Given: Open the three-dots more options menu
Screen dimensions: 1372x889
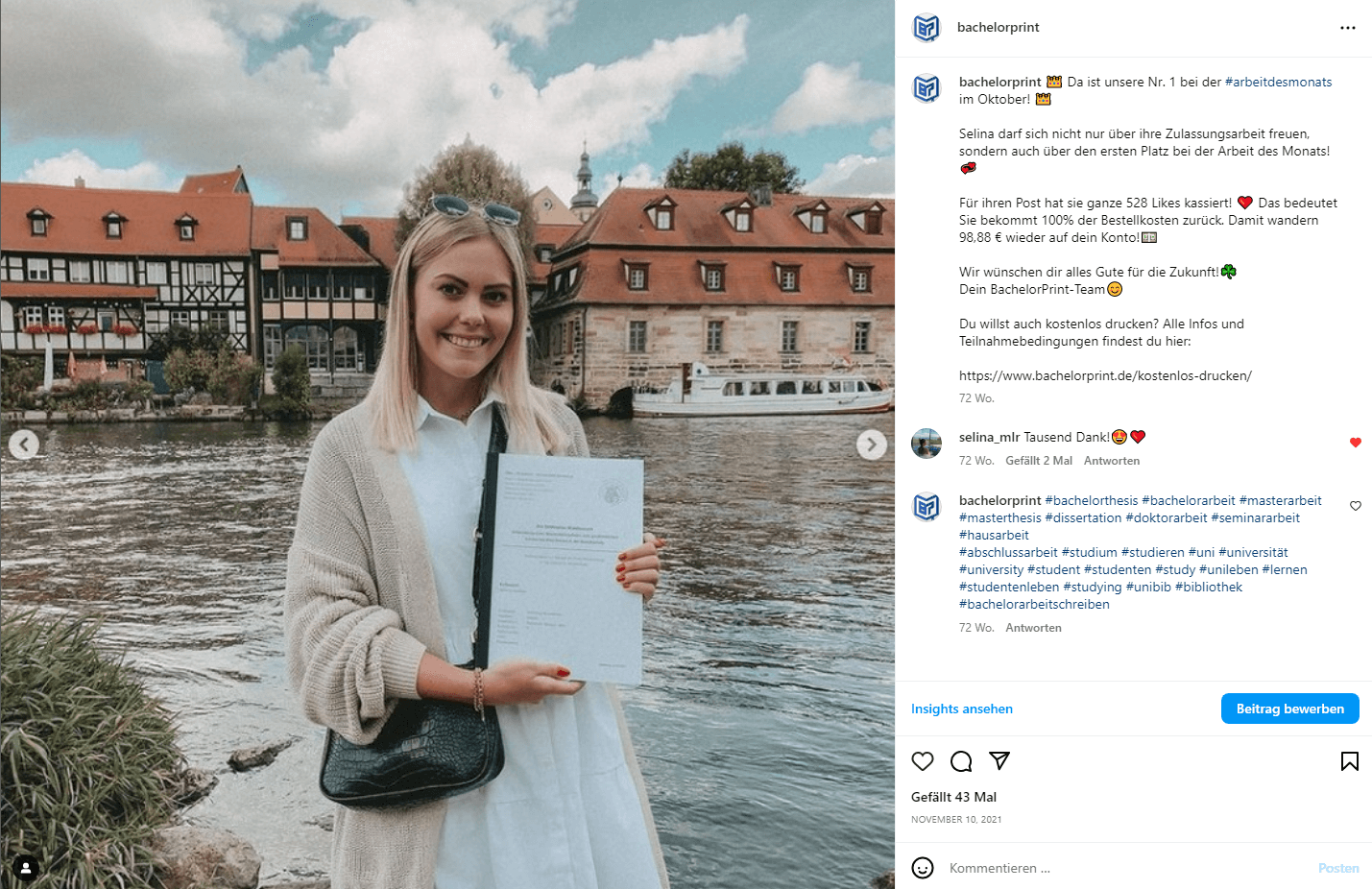Looking at the screenshot, I should [x=1348, y=28].
